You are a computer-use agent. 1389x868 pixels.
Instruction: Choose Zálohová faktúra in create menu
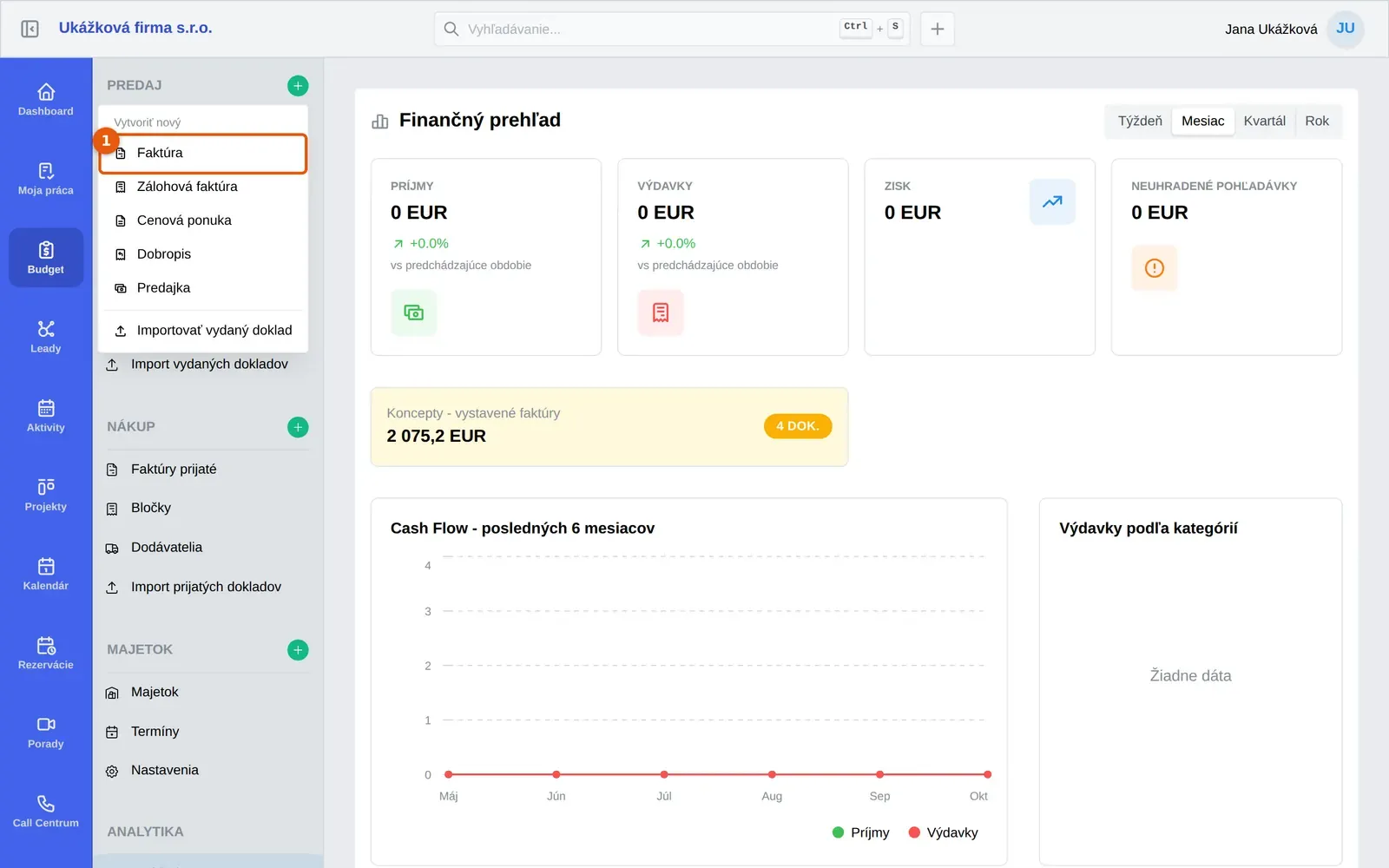(x=204, y=187)
